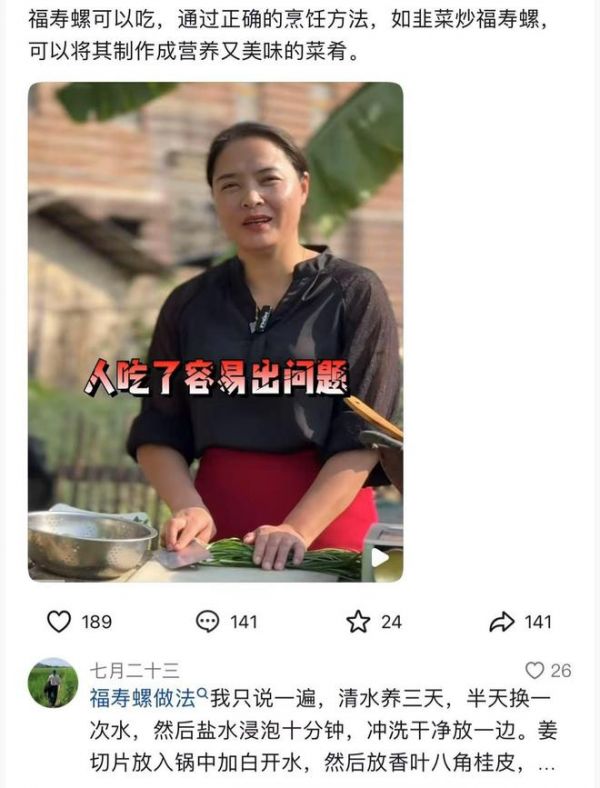Like the comment by 七月二十三
Image resolution: width=600 pixels, height=788 pixels.
534,670
